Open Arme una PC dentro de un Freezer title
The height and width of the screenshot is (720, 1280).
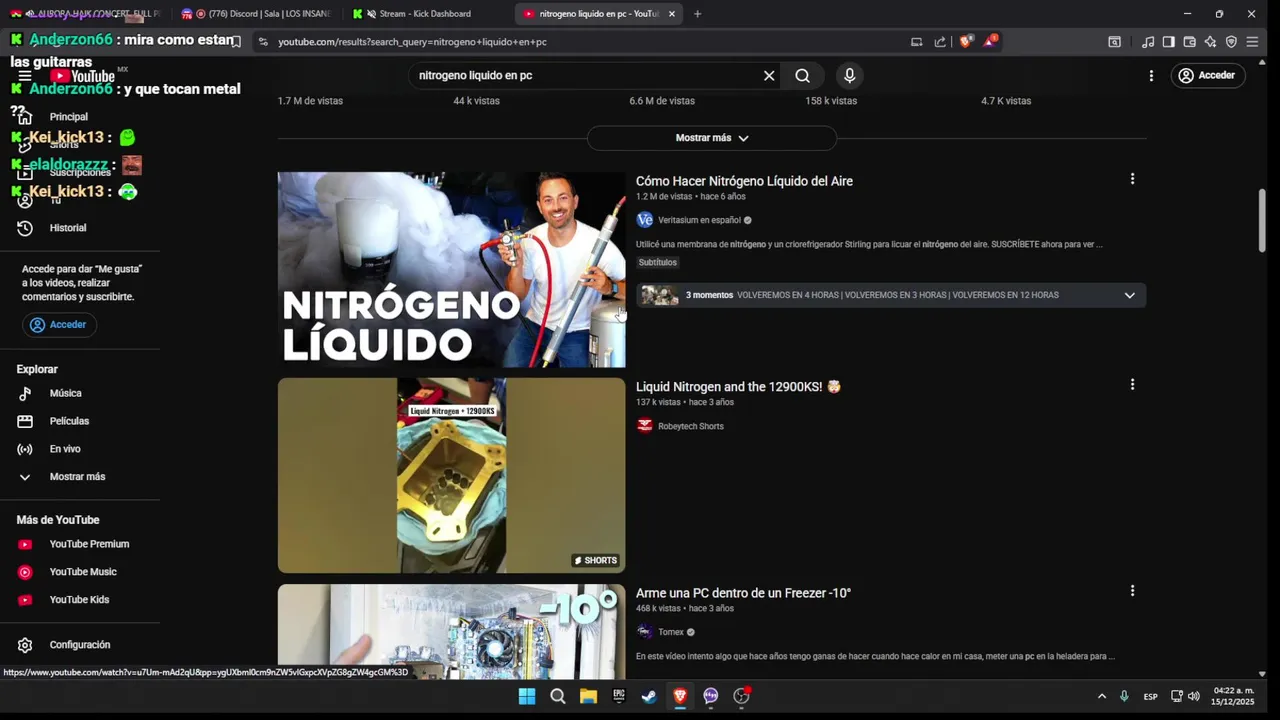pos(743,593)
